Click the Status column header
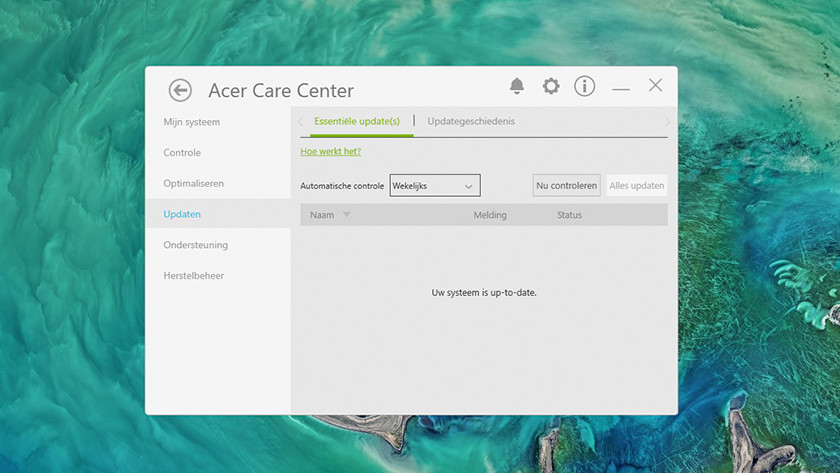 coord(569,215)
